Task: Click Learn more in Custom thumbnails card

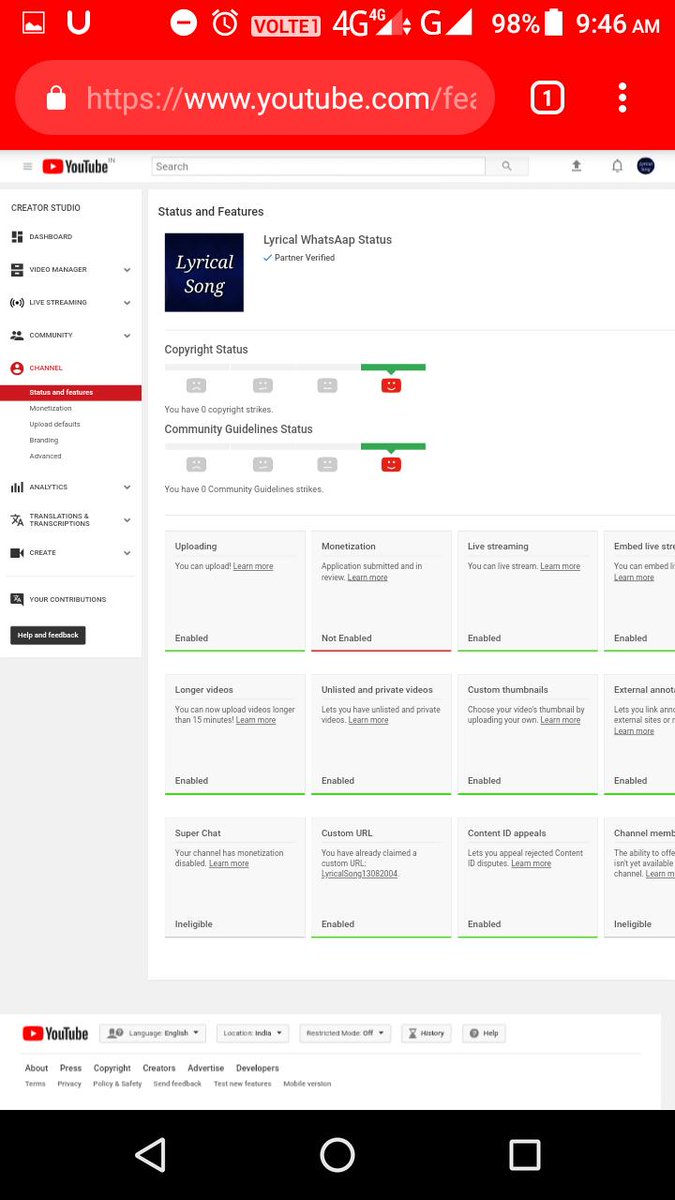Action: coord(560,720)
